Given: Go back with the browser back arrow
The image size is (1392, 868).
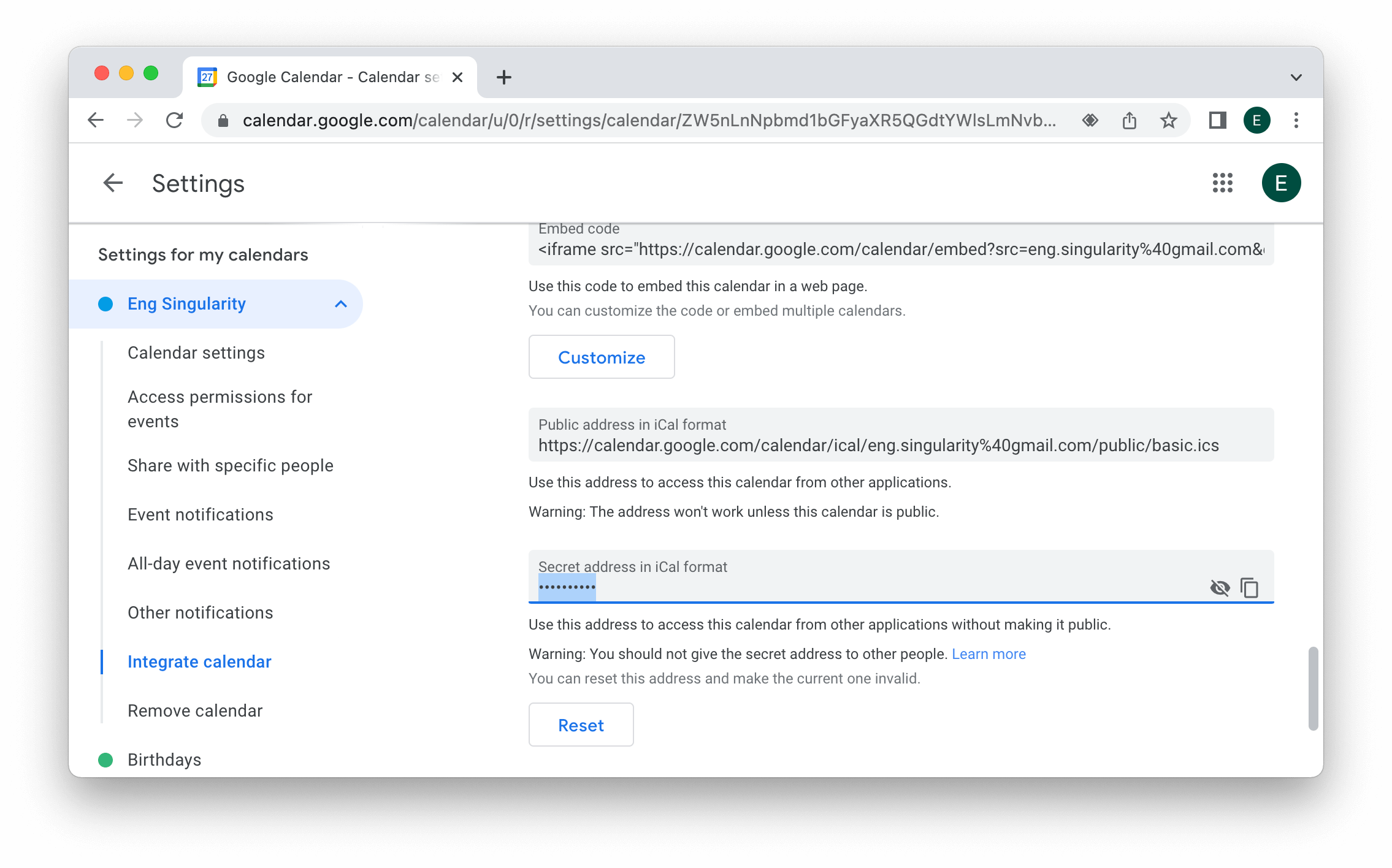Looking at the screenshot, I should (x=96, y=120).
